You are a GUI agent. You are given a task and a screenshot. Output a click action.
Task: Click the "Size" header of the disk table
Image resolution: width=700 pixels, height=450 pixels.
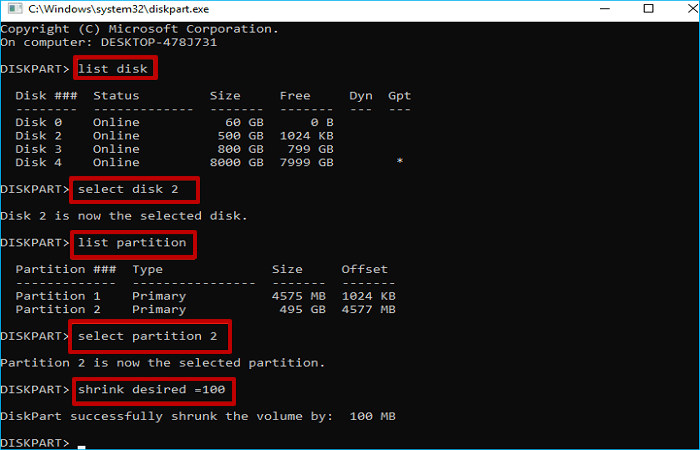tap(225, 96)
